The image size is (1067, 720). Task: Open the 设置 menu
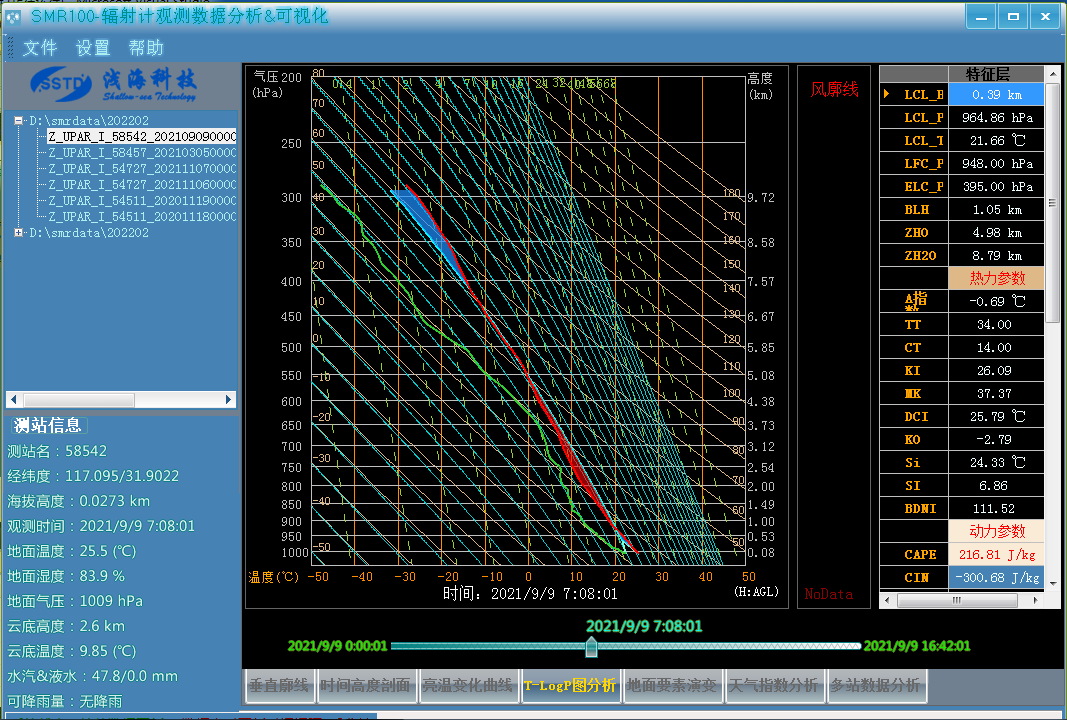(x=93, y=48)
